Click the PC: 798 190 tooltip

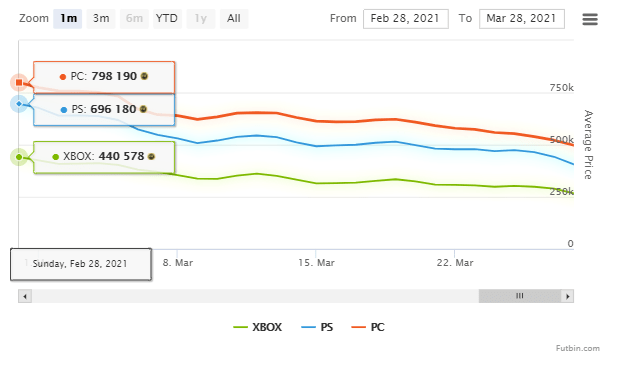point(104,77)
